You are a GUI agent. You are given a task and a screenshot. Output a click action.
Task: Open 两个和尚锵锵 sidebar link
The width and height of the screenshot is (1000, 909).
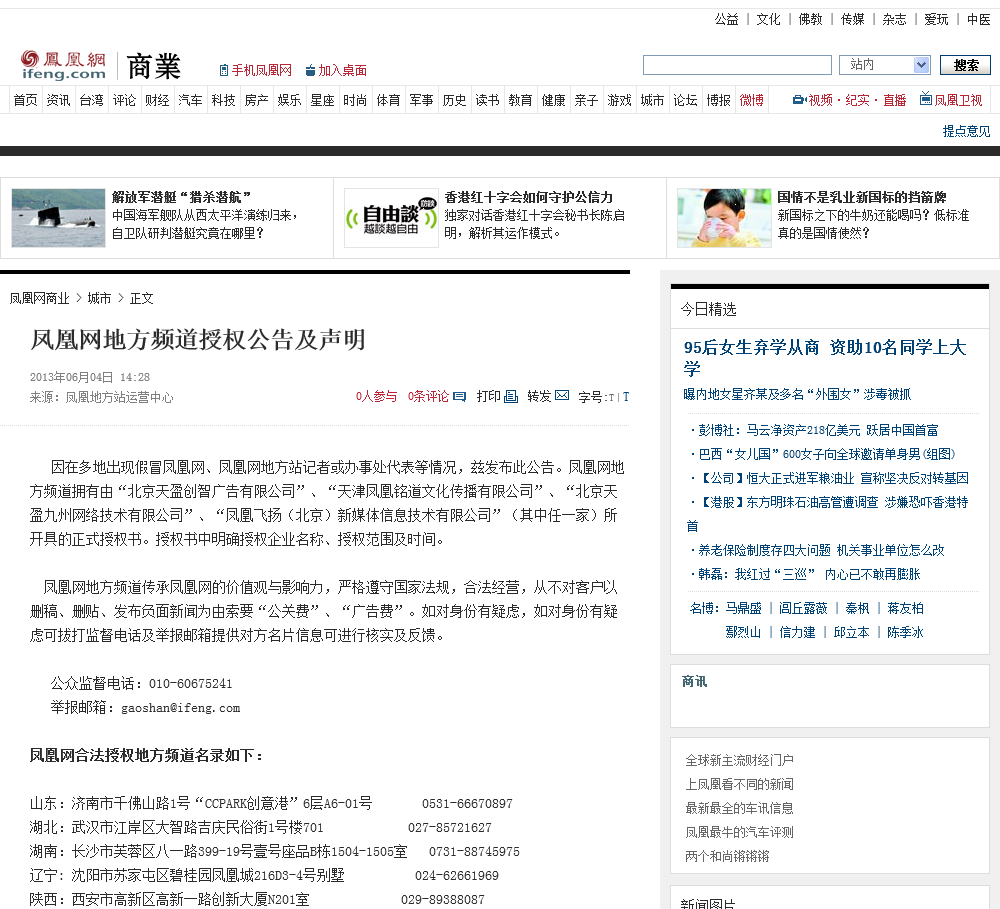(x=727, y=856)
